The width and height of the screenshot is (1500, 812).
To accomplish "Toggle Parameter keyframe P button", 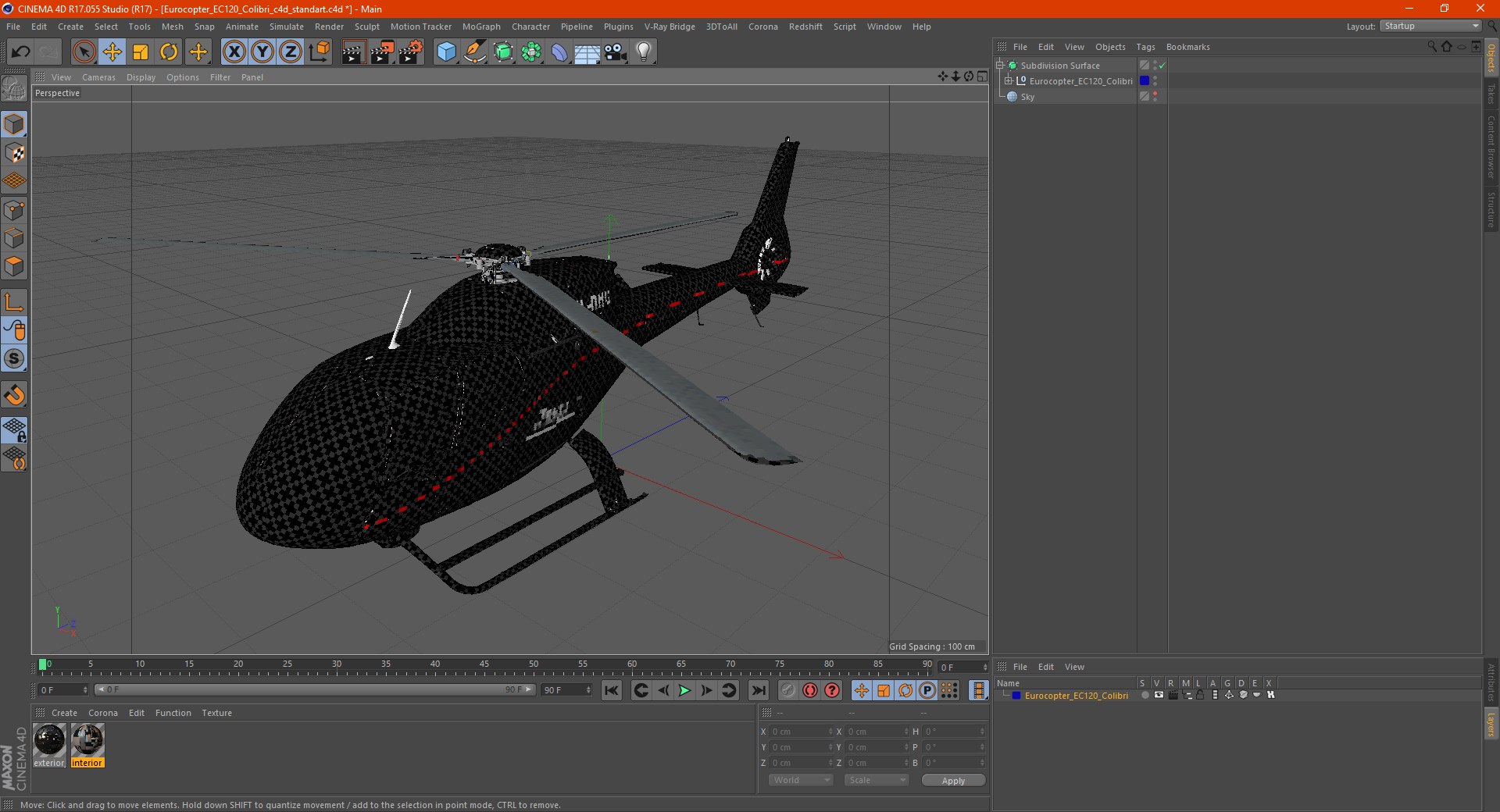I will point(927,690).
